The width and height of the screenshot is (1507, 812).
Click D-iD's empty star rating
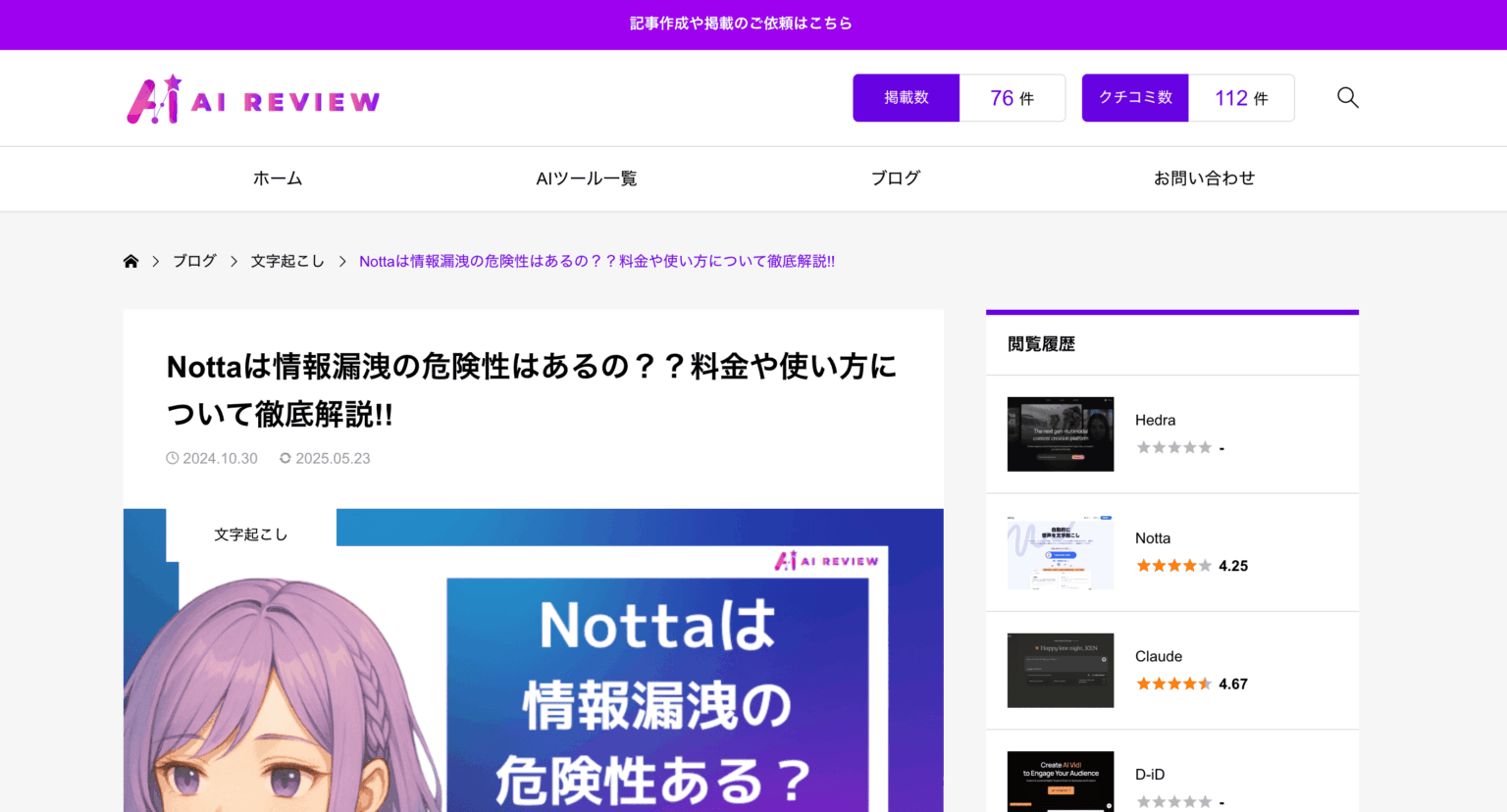point(1173,801)
